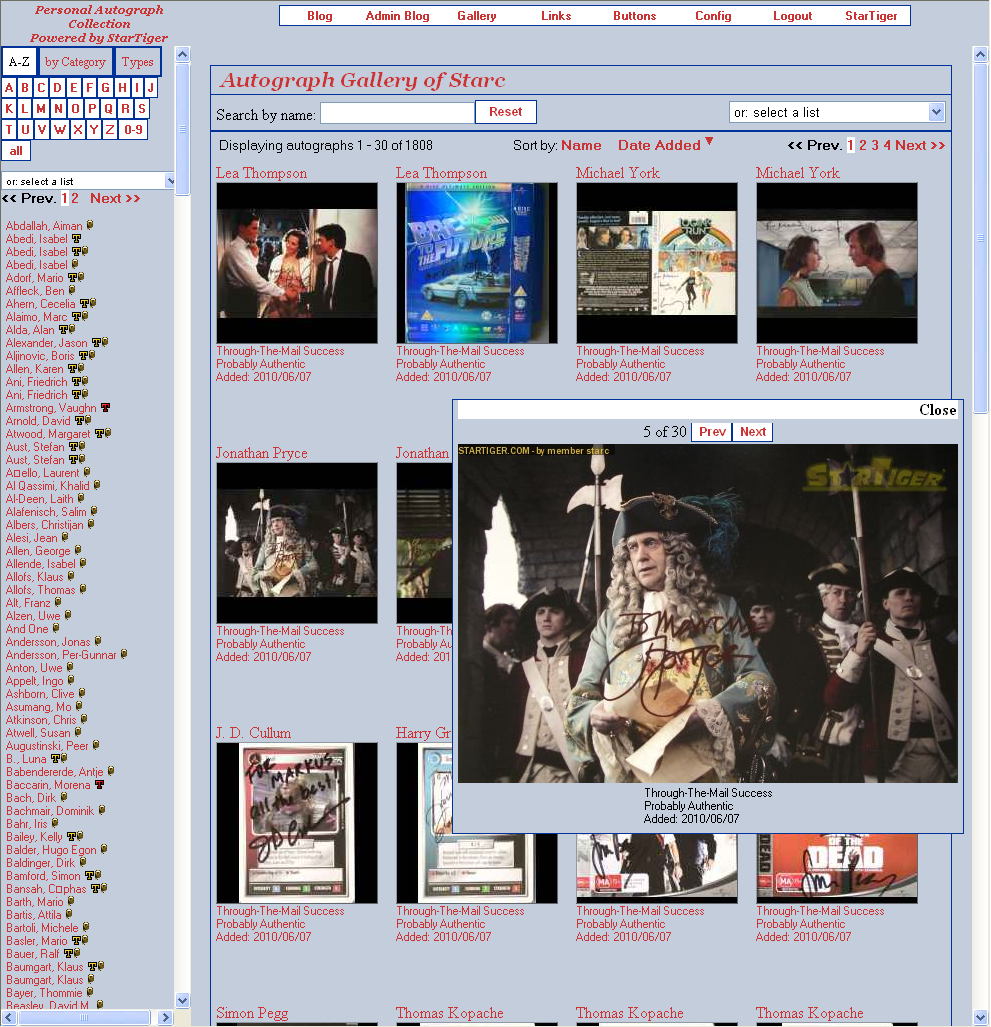Open the Links menu item

[556, 16]
